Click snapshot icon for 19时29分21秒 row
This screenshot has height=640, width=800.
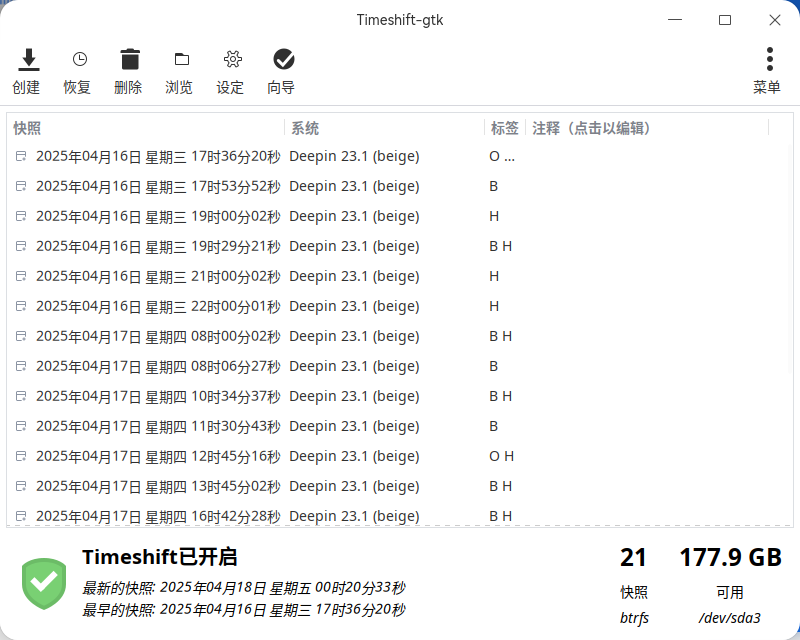[x=21, y=246]
